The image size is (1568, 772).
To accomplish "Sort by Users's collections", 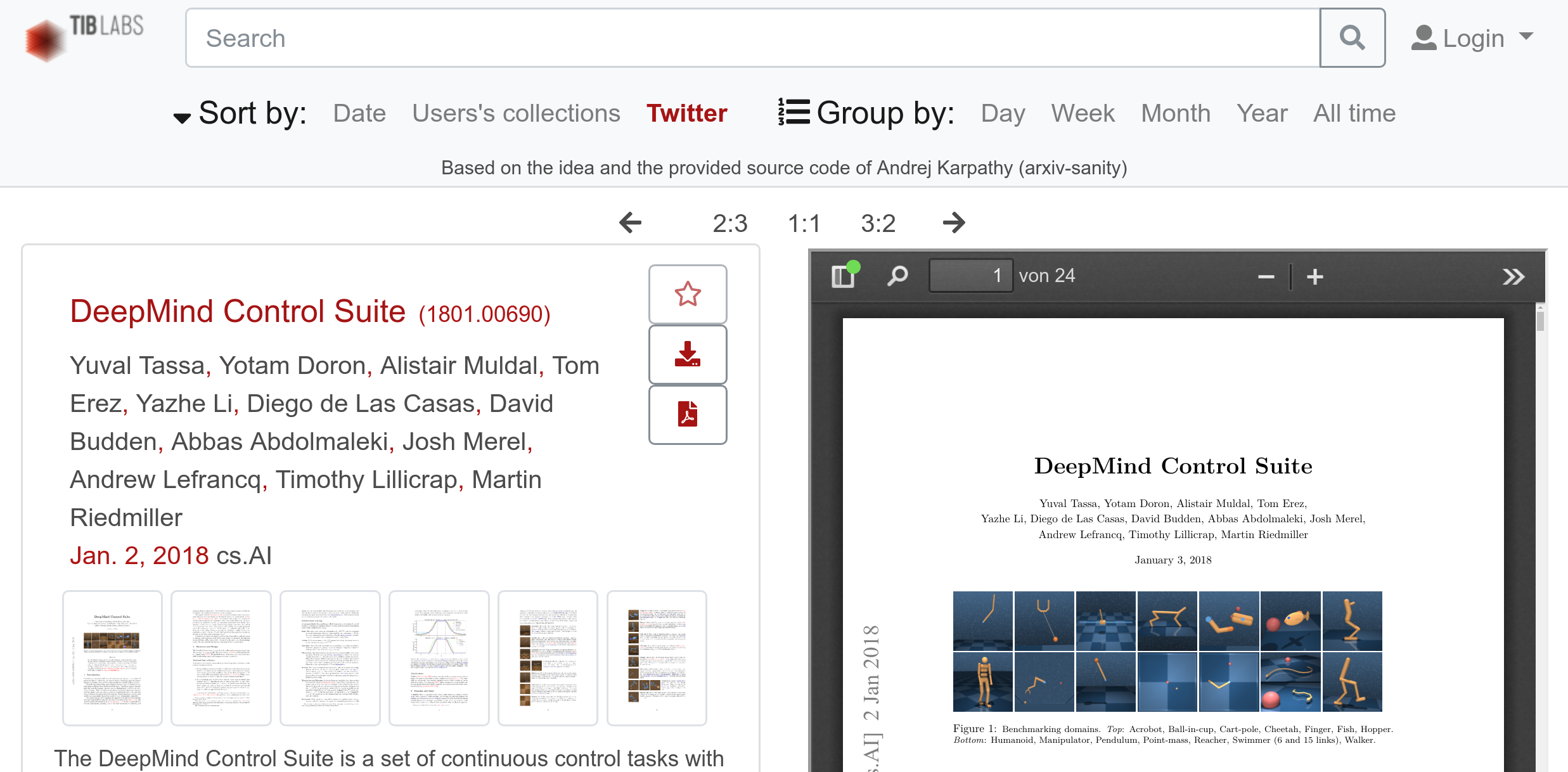I will [x=516, y=113].
